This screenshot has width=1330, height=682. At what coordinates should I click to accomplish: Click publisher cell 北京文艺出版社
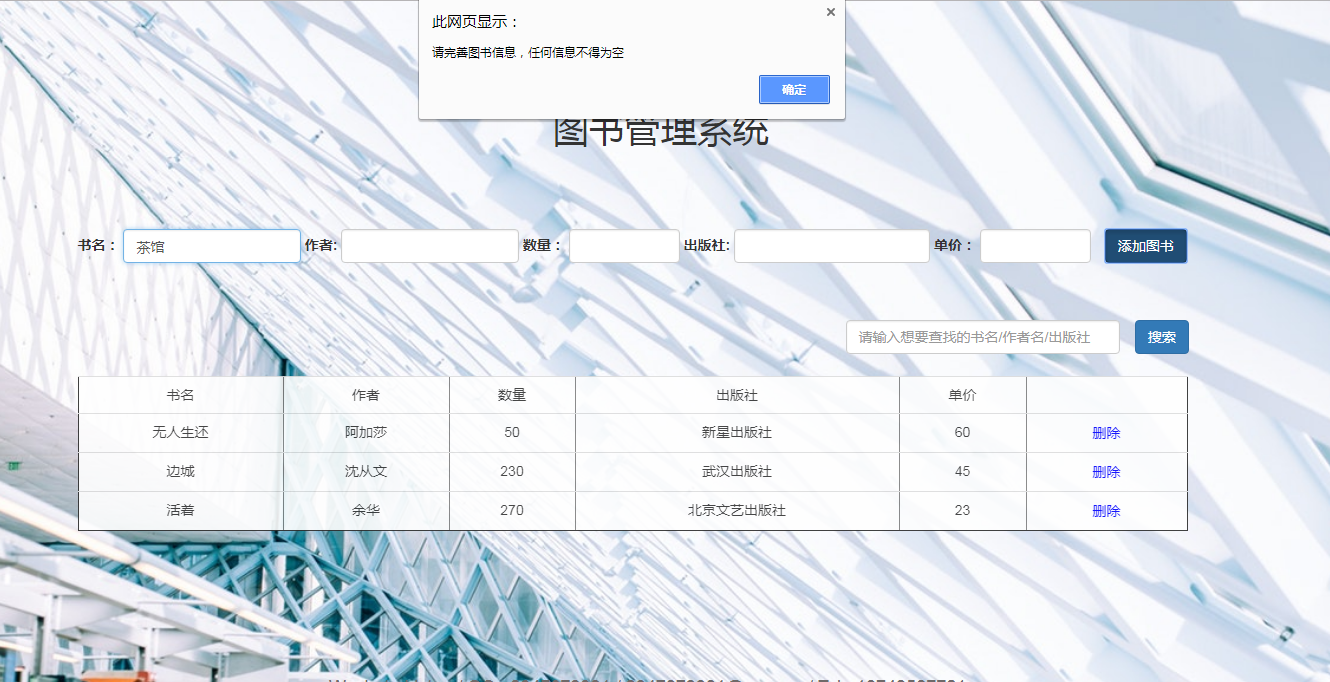click(x=737, y=511)
